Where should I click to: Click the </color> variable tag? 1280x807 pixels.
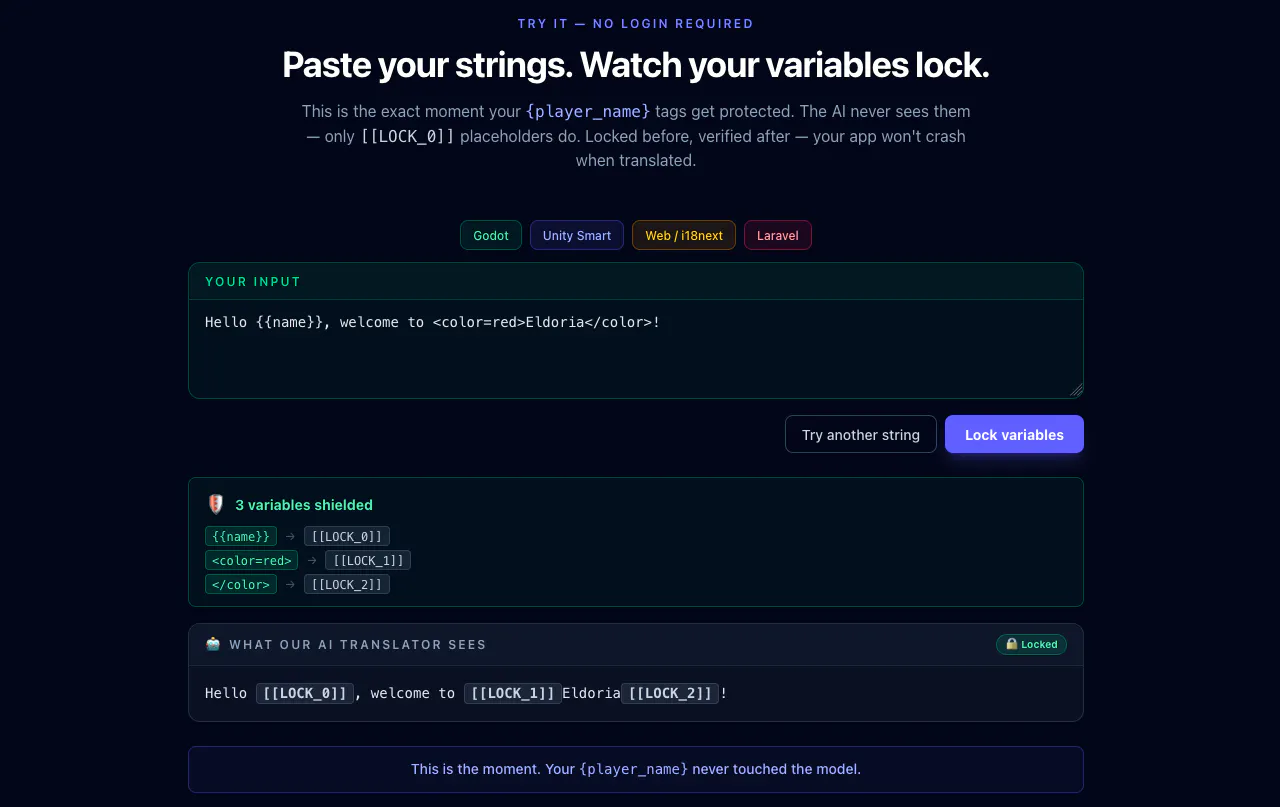241,584
